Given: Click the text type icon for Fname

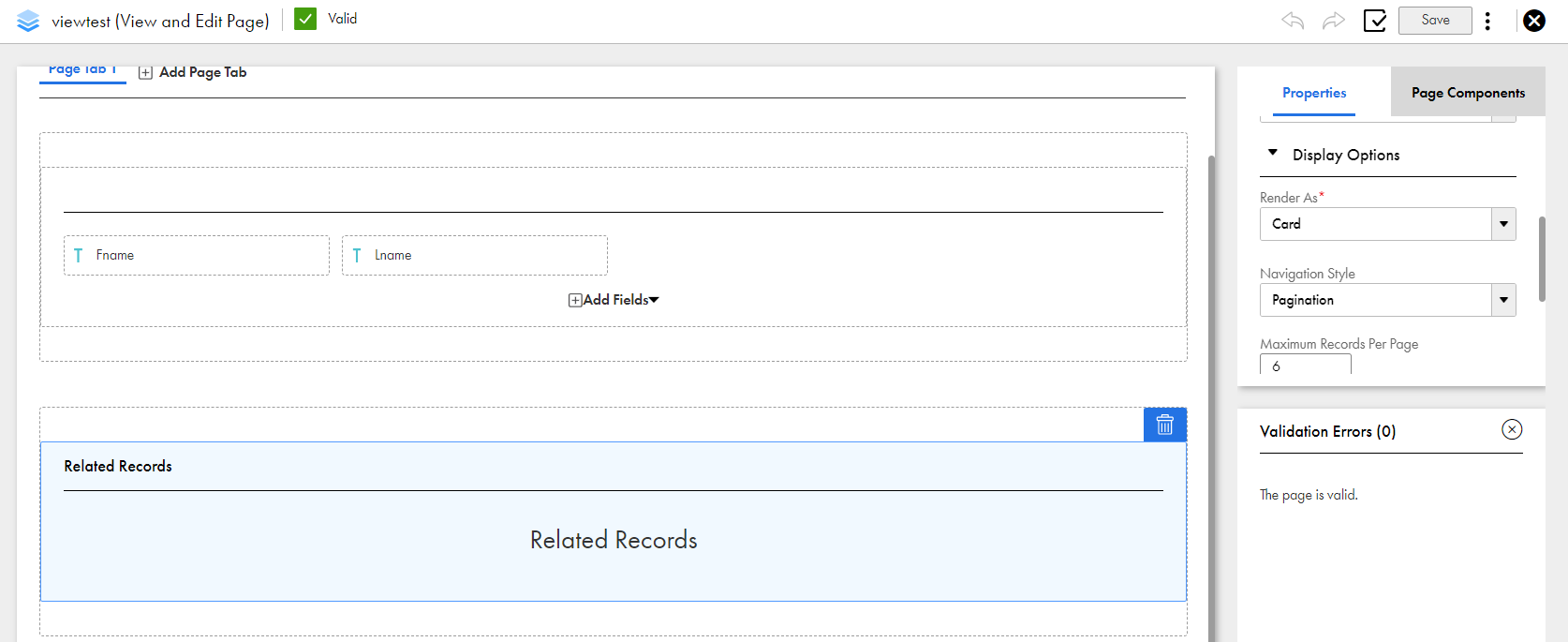Looking at the screenshot, I should click(79, 255).
